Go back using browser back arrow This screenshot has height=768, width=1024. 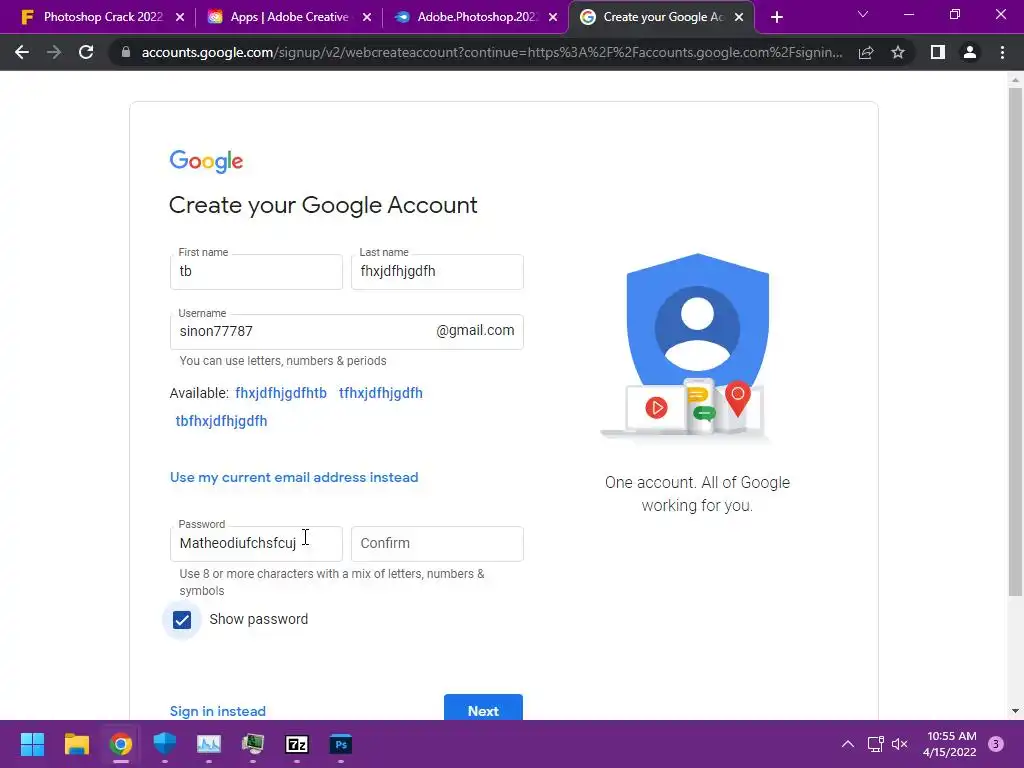coord(22,52)
